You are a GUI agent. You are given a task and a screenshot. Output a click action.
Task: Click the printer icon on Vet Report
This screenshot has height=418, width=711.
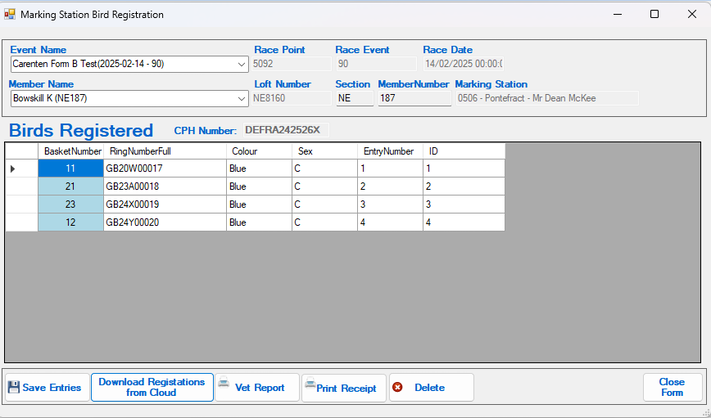224,383
